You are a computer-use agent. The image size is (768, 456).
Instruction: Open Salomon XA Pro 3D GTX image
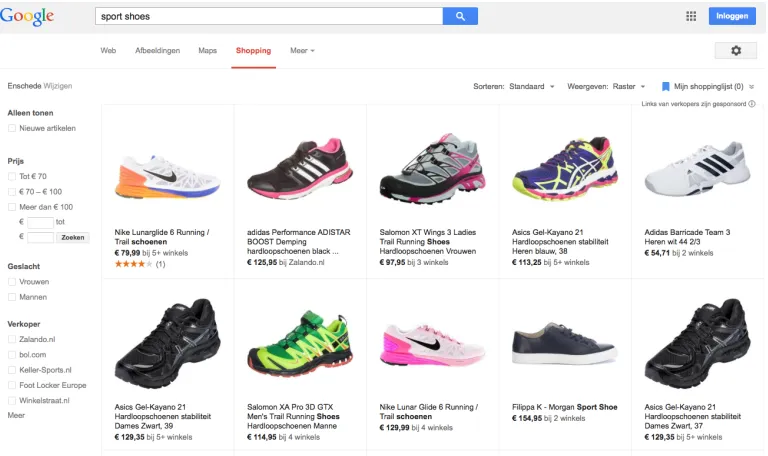tap(300, 343)
